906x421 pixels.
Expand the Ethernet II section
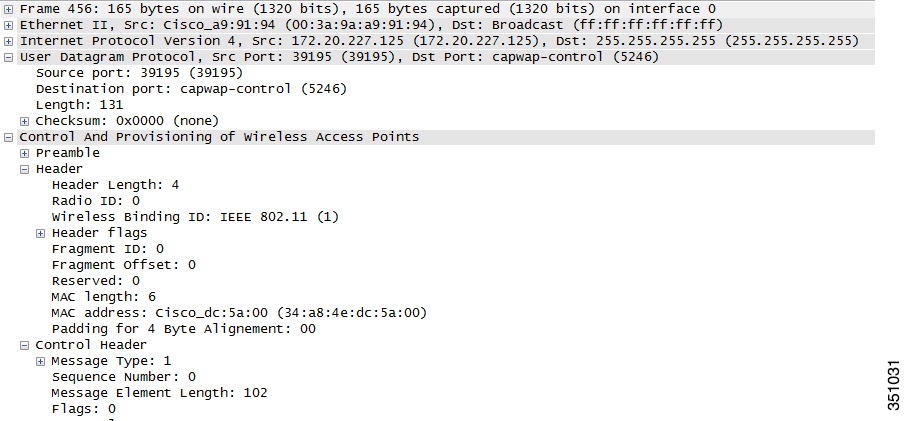pyautogui.click(x=9, y=25)
